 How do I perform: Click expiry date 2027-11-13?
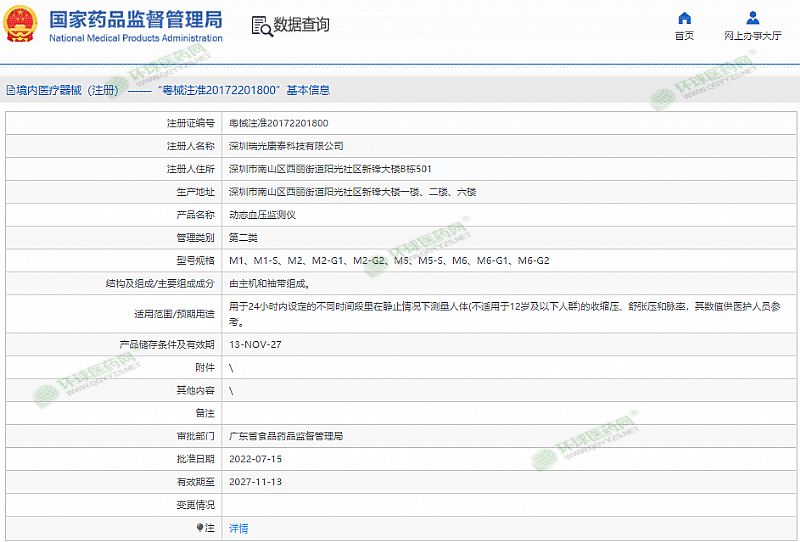point(255,482)
